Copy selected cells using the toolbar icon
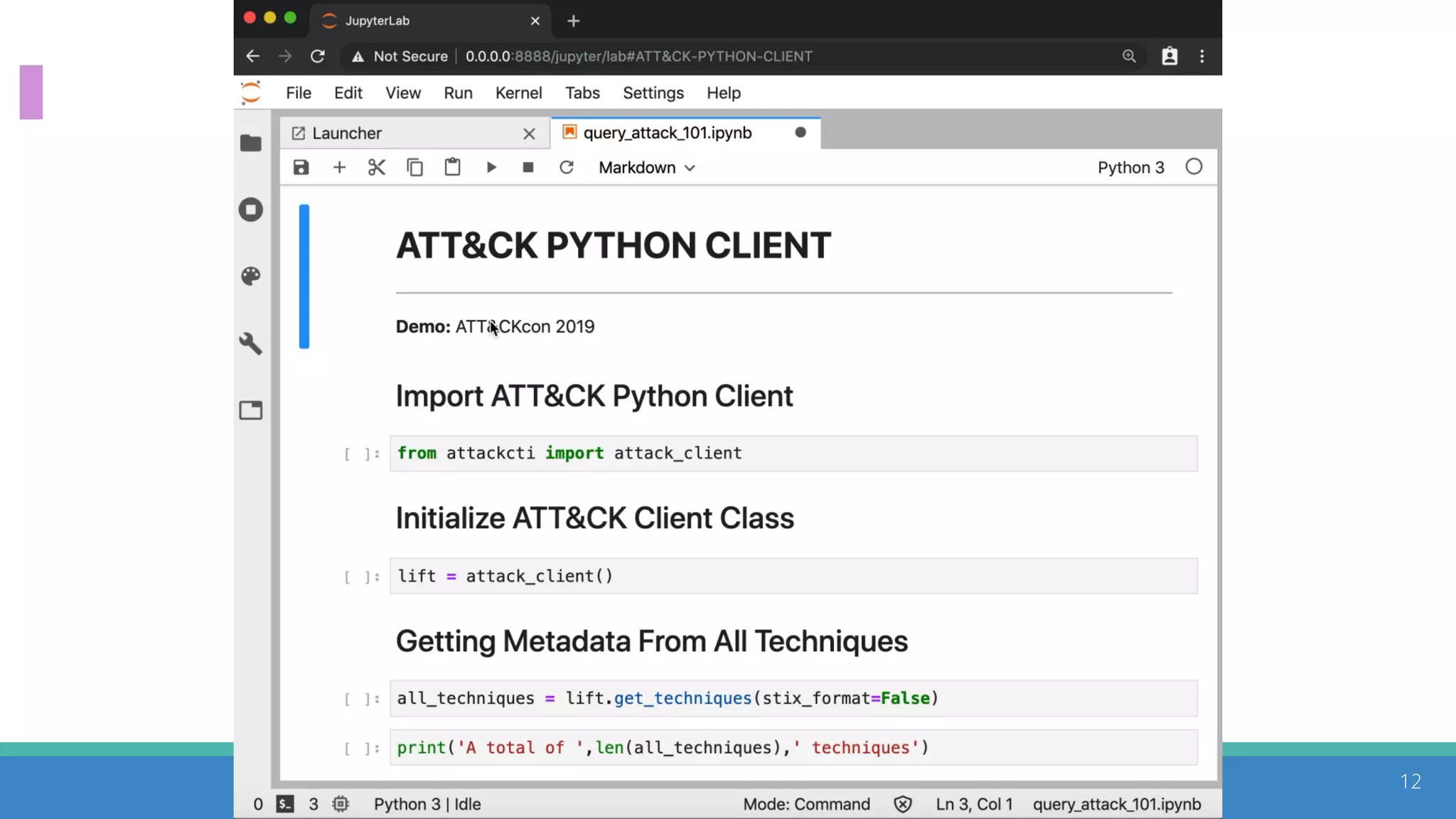The width and height of the screenshot is (1456, 819). (x=414, y=168)
